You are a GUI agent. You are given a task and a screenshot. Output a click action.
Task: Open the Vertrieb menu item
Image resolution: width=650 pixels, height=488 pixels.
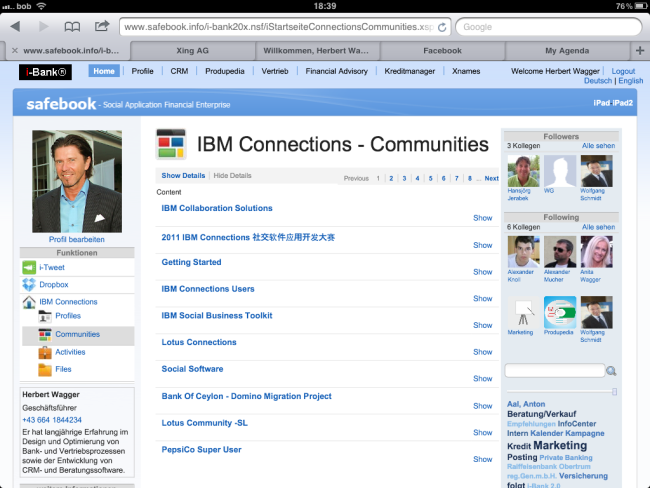(275, 71)
